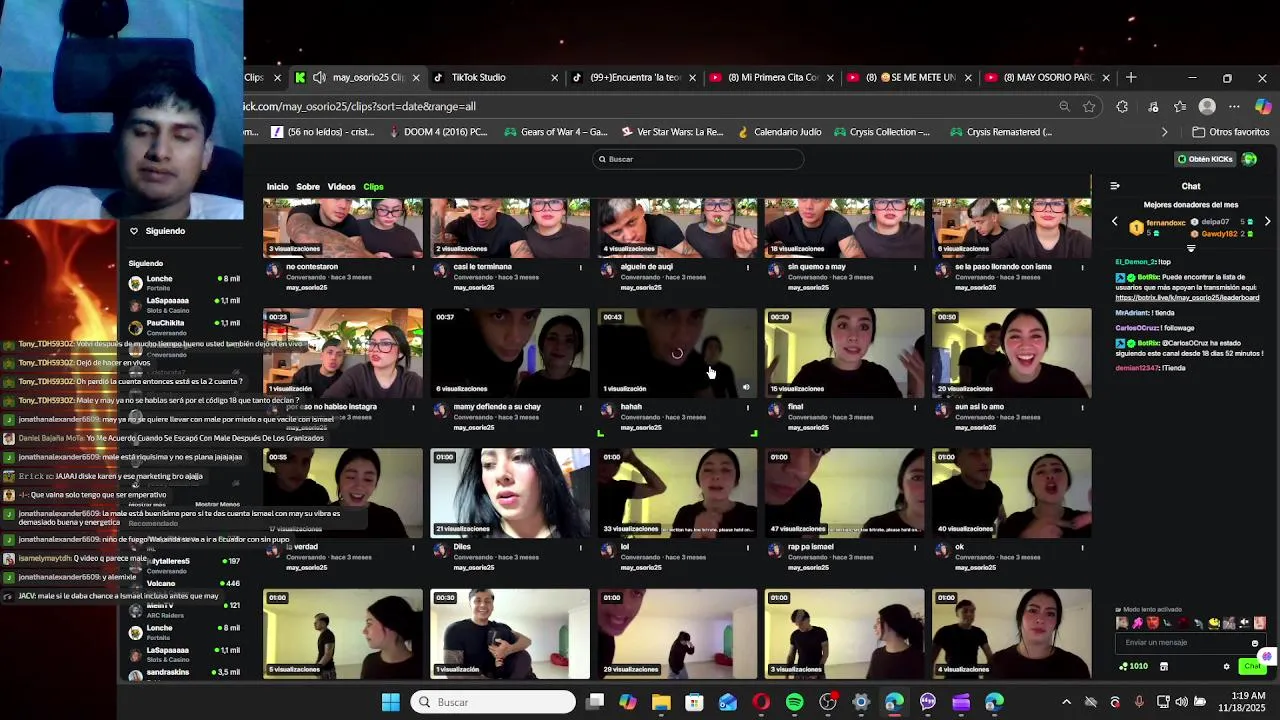This screenshot has width=1280, height=720.
Task: Open the botrix.live leaderboard link in chat
Action: tap(1187, 297)
